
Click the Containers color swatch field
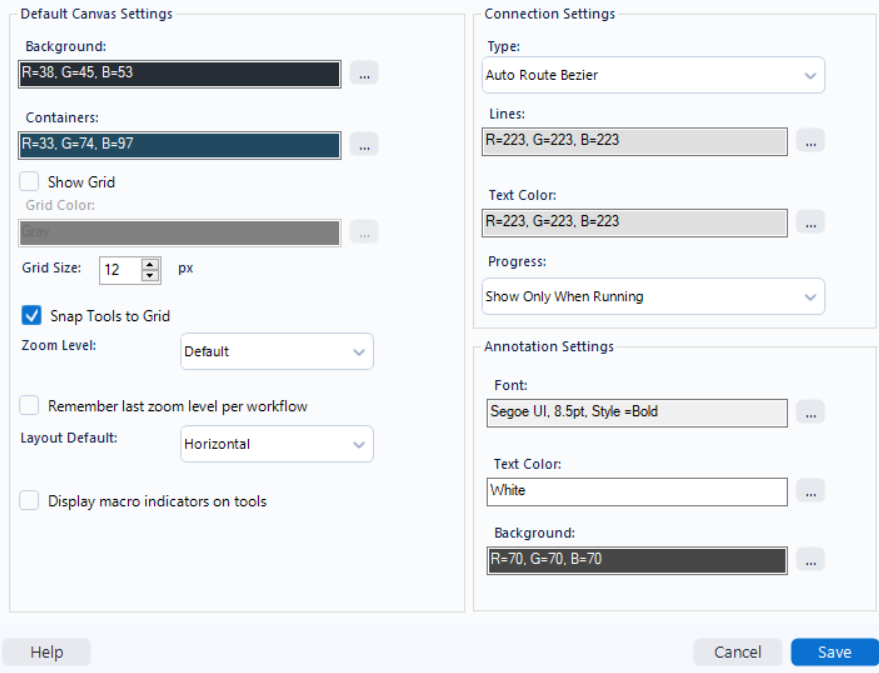coord(180,144)
